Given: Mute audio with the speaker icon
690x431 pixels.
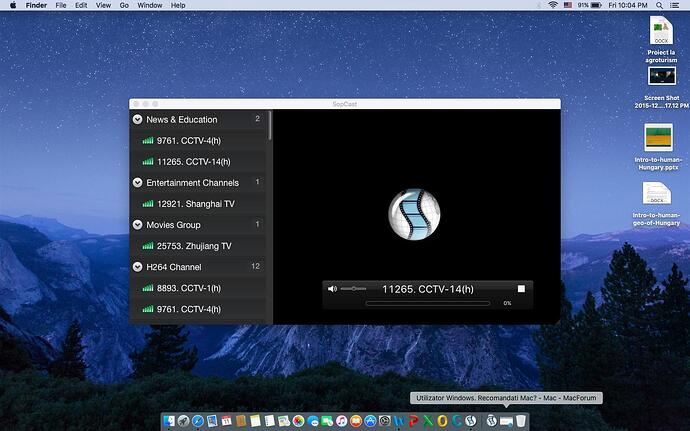Looking at the screenshot, I should pyautogui.click(x=332, y=289).
